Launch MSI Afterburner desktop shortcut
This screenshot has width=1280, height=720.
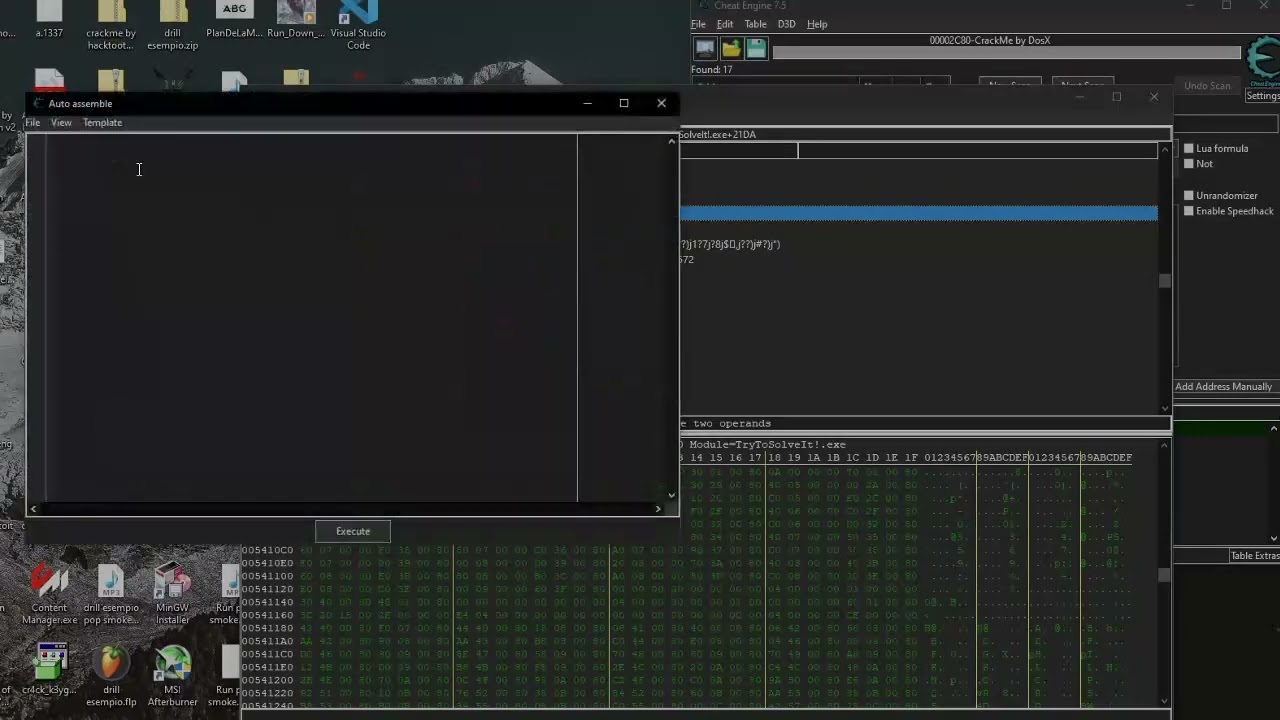pyautogui.click(x=172, y=676)
